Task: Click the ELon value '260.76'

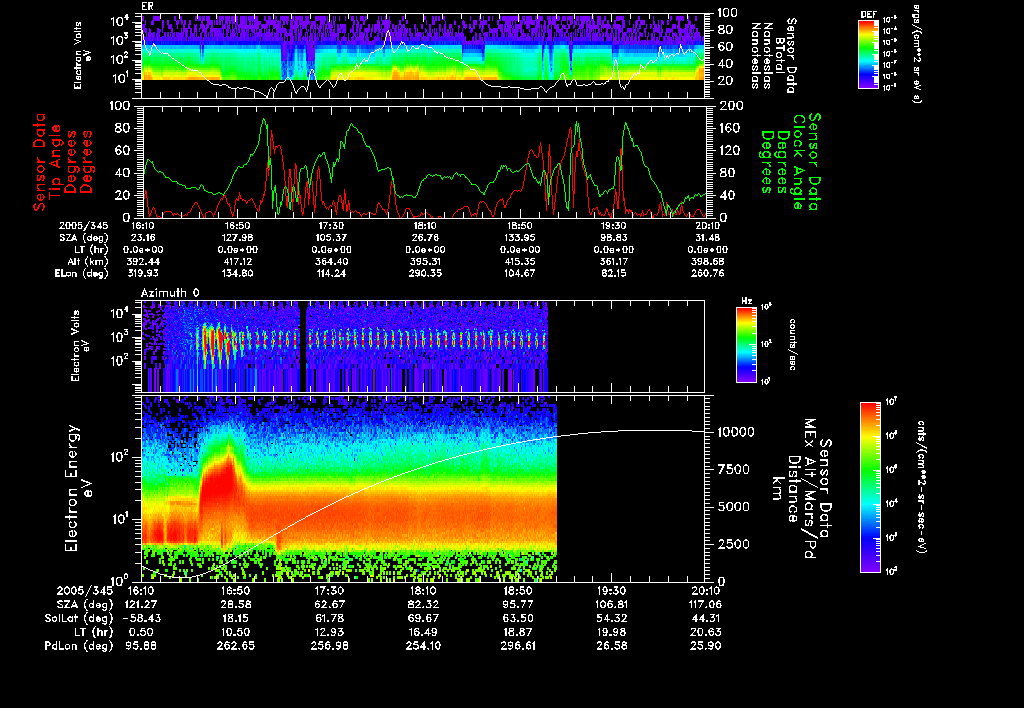Action: (x=707, y=274)
